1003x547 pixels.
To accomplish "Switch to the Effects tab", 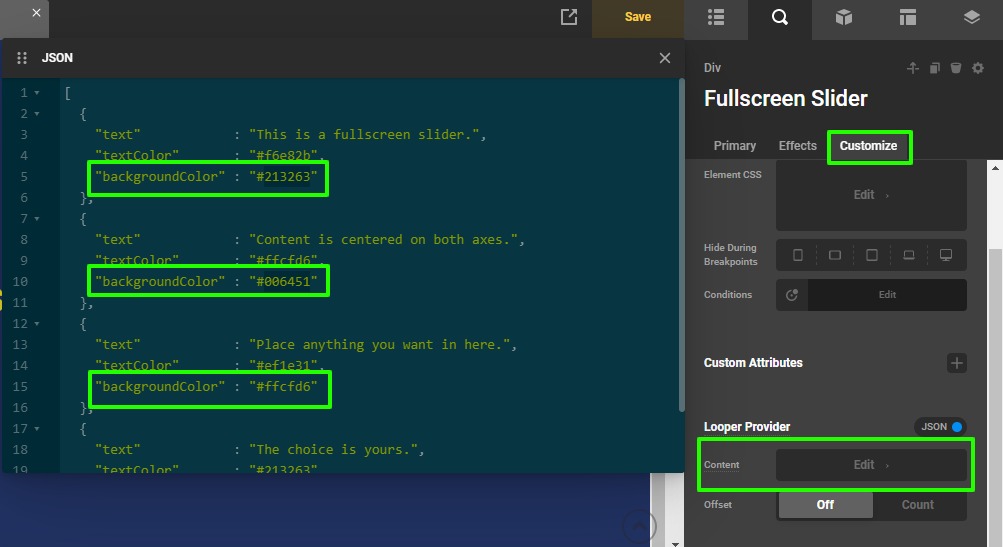I will (798, 146).
